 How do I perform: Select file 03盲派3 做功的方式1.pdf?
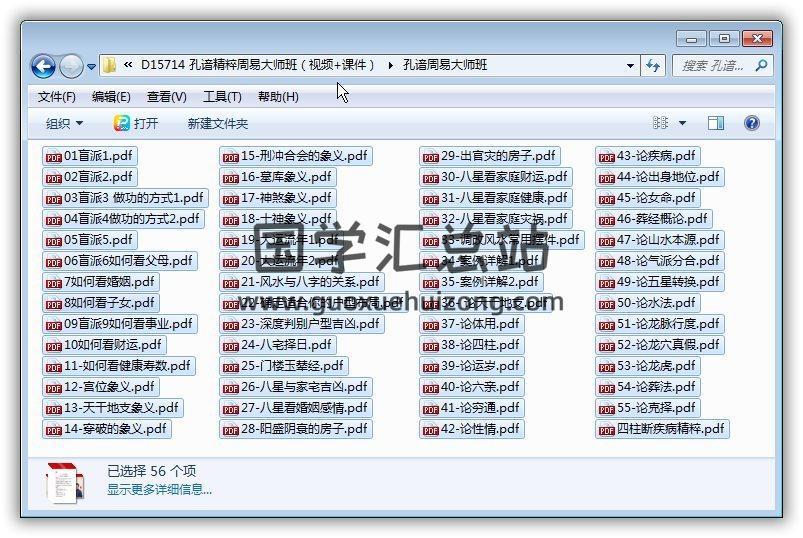(125, 198)
